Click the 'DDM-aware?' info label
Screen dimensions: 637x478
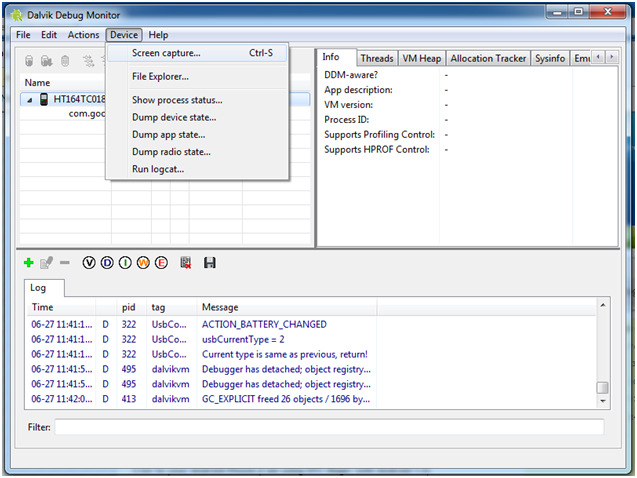click(x=351, y=75)
